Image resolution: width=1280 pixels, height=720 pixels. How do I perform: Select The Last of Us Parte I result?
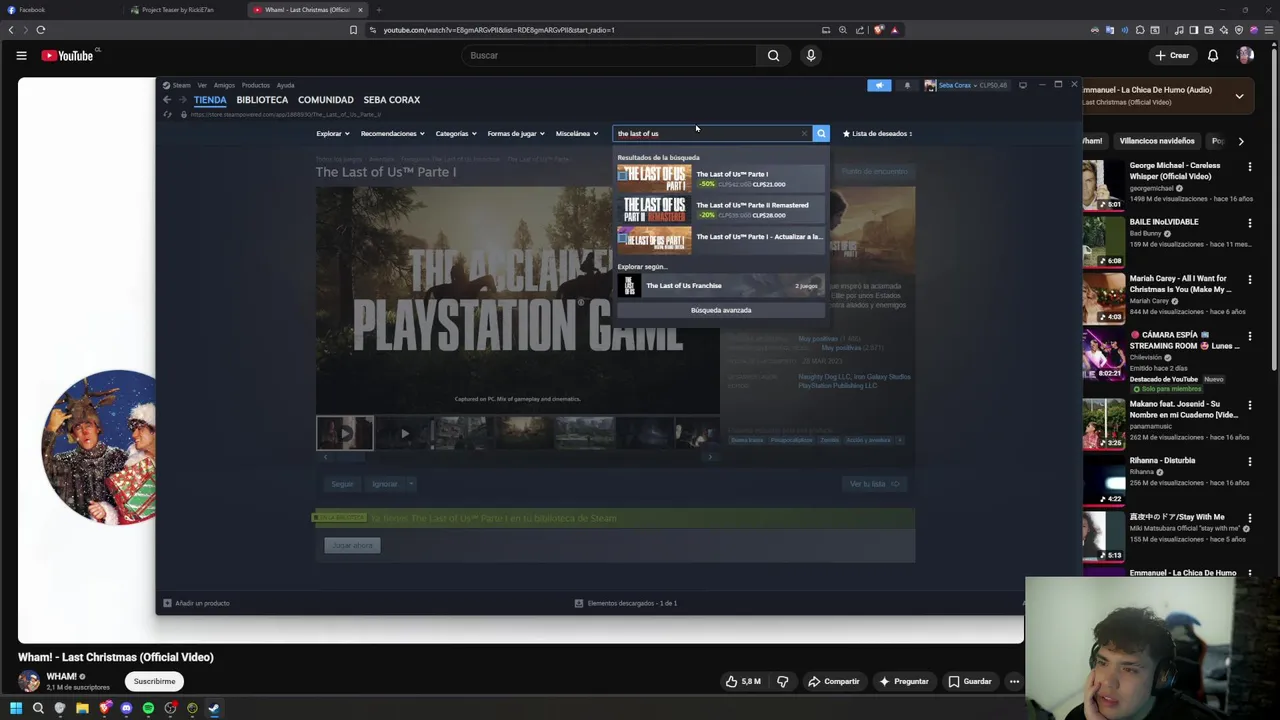[720, 179]
